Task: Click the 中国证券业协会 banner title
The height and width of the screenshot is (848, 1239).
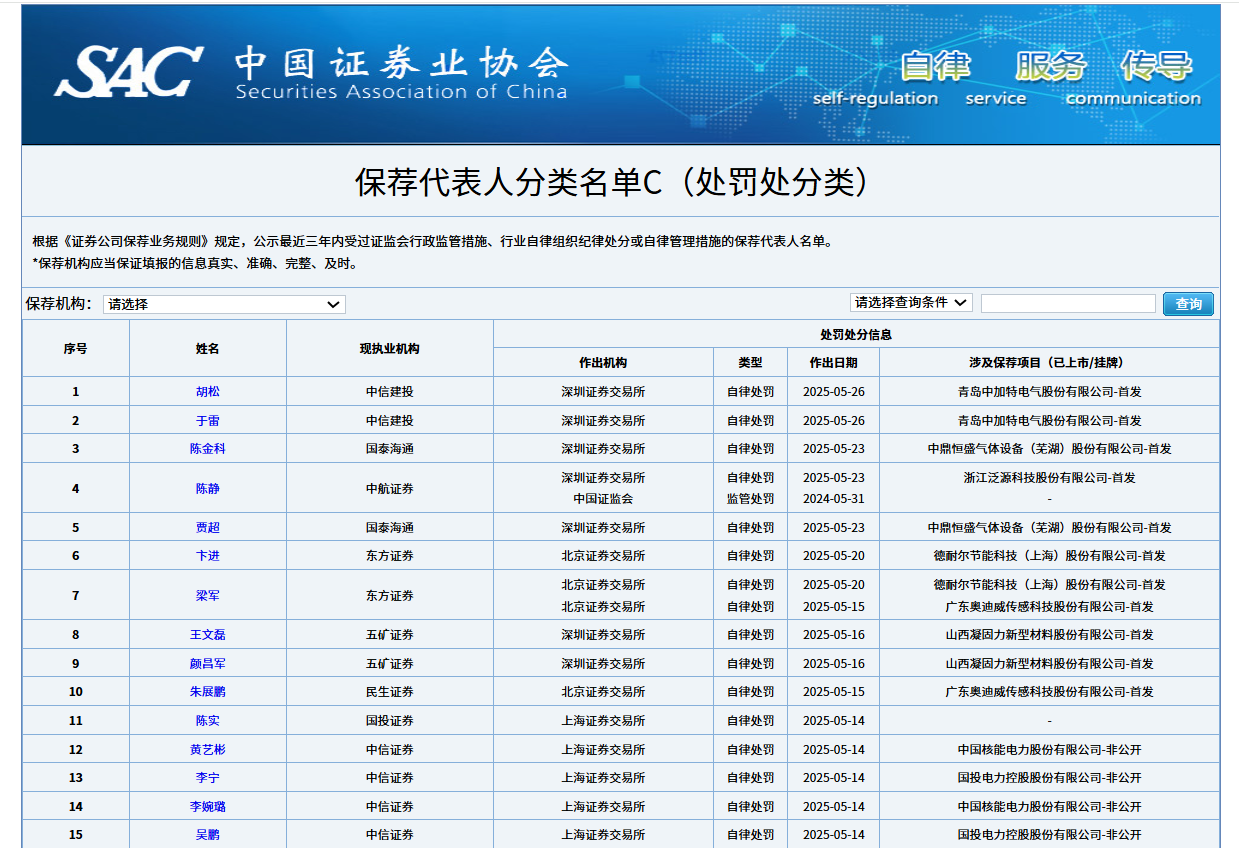Action: click(401, 64)
